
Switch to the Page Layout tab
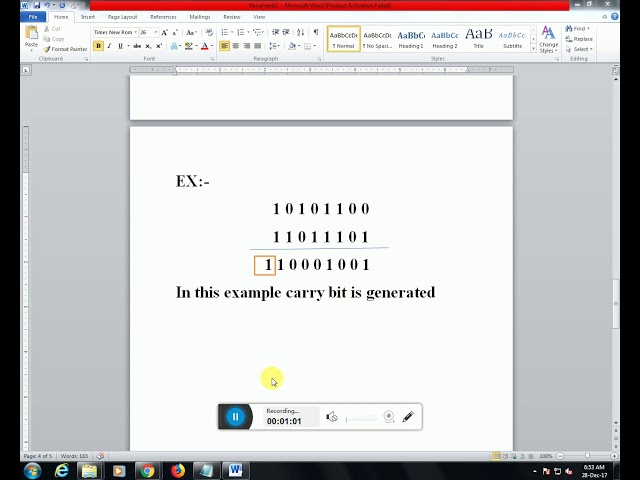pyautogui.click(x=122, y=17)
